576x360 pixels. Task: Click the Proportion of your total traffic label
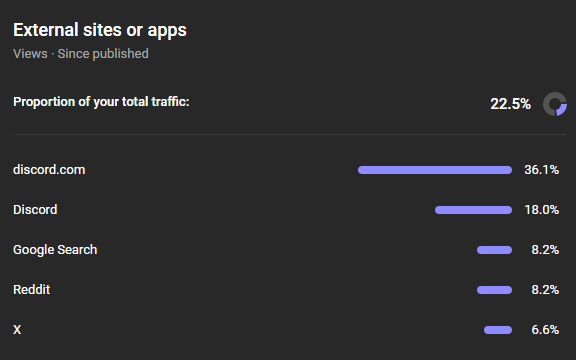[x=101, y=102]
